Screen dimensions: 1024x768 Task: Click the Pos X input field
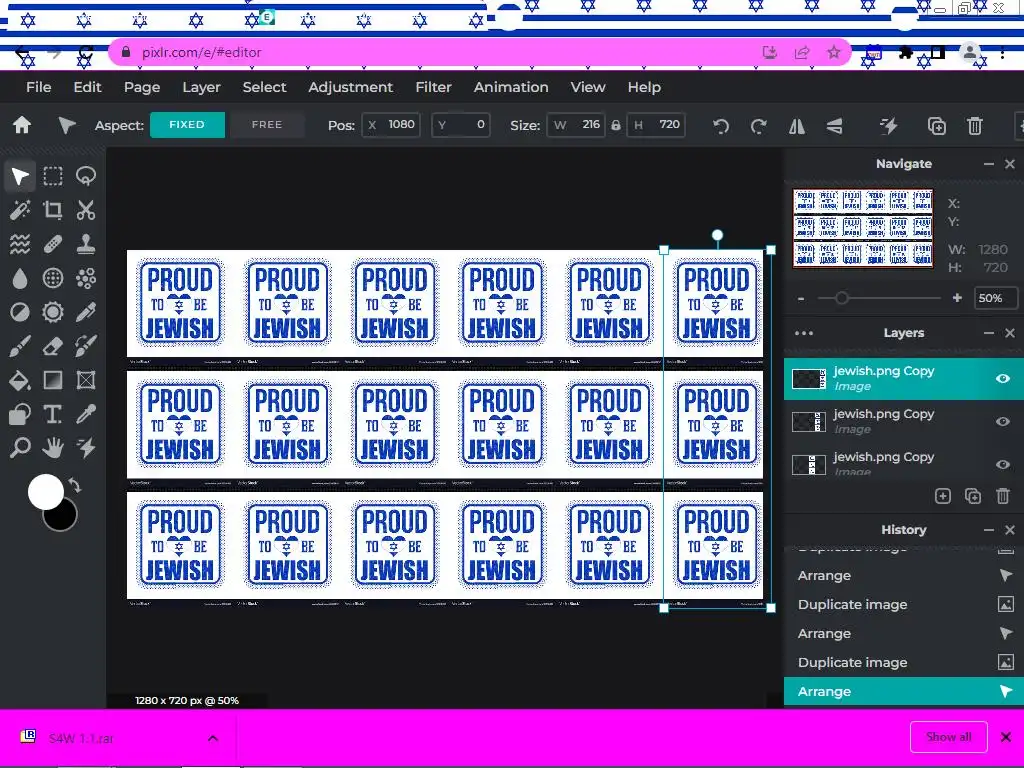click(x=391, y=125)
